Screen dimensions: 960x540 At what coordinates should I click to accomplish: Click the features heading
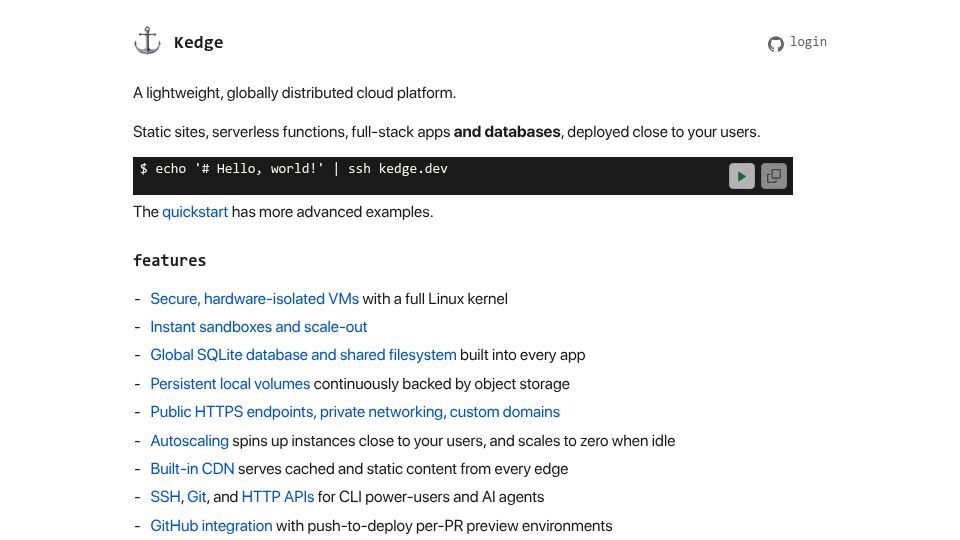click(x=170, y=261)
